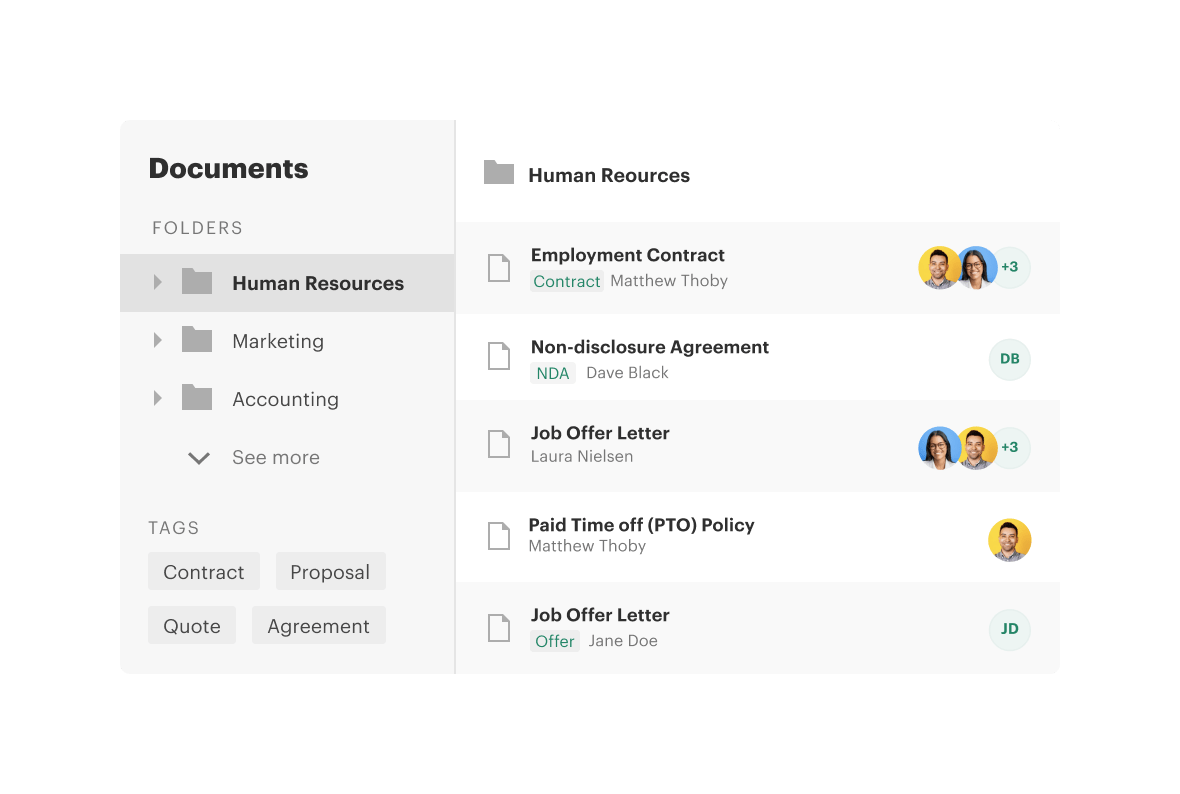Screen dimensions: 1180x794
Task: Click the Paid Time off Policy file icon
Action: point(499,535)
